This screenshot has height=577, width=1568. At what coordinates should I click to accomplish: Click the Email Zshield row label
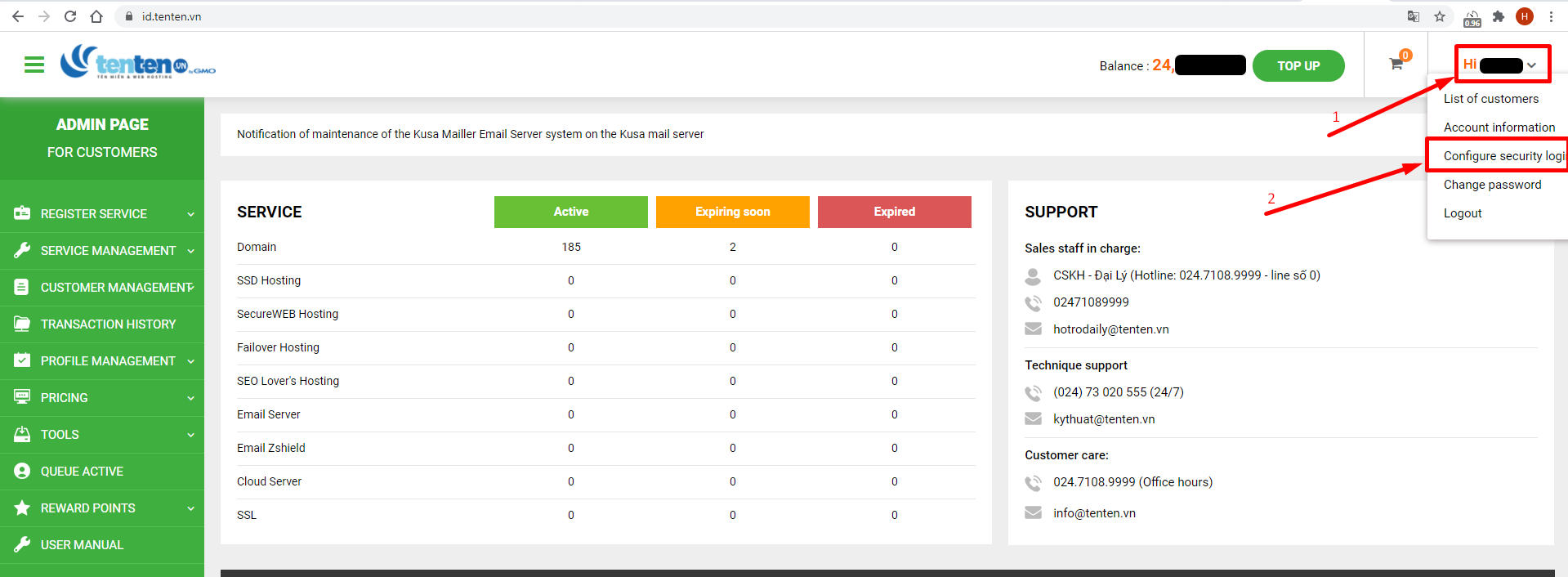coord(271,448)
